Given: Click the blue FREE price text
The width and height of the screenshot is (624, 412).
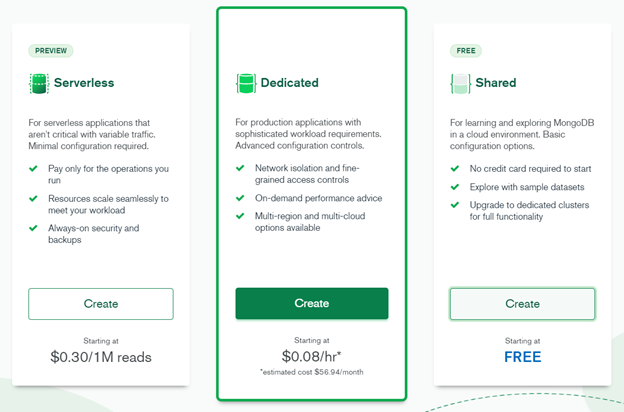Looking at the screenshot, I should [522, 357].
